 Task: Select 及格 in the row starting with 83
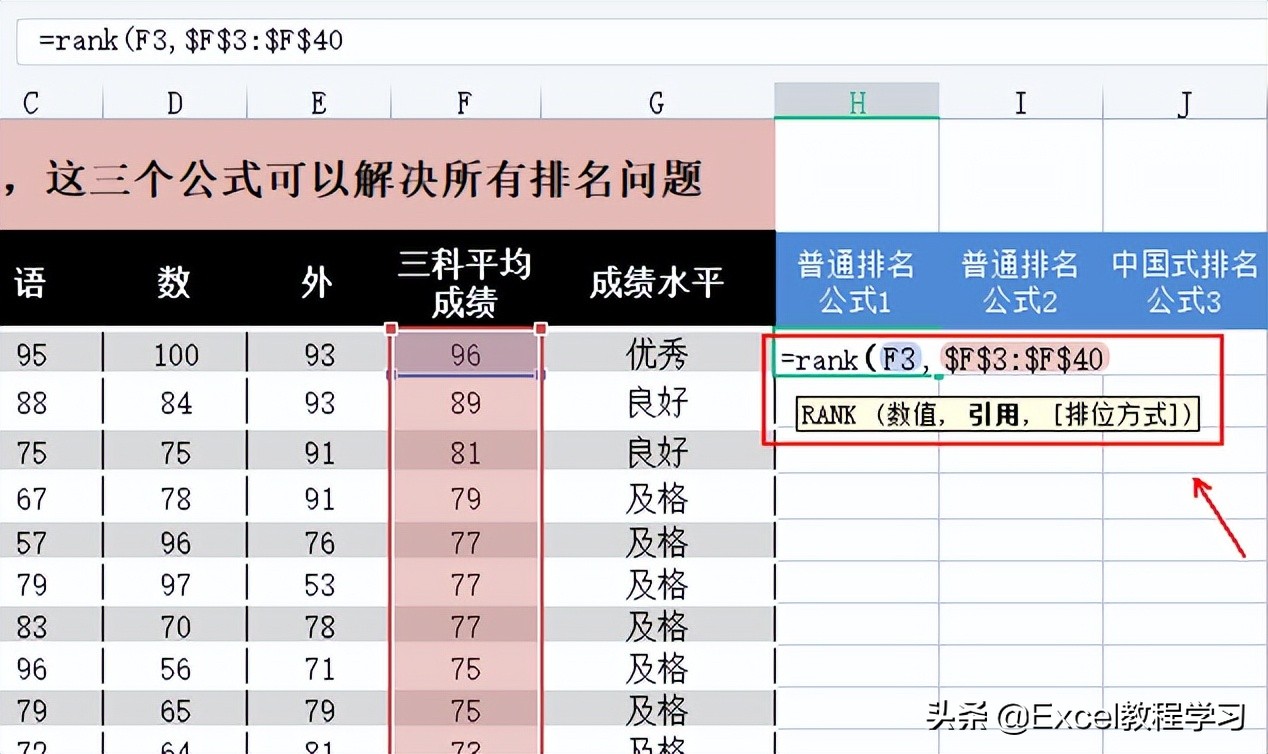point(657,626)
